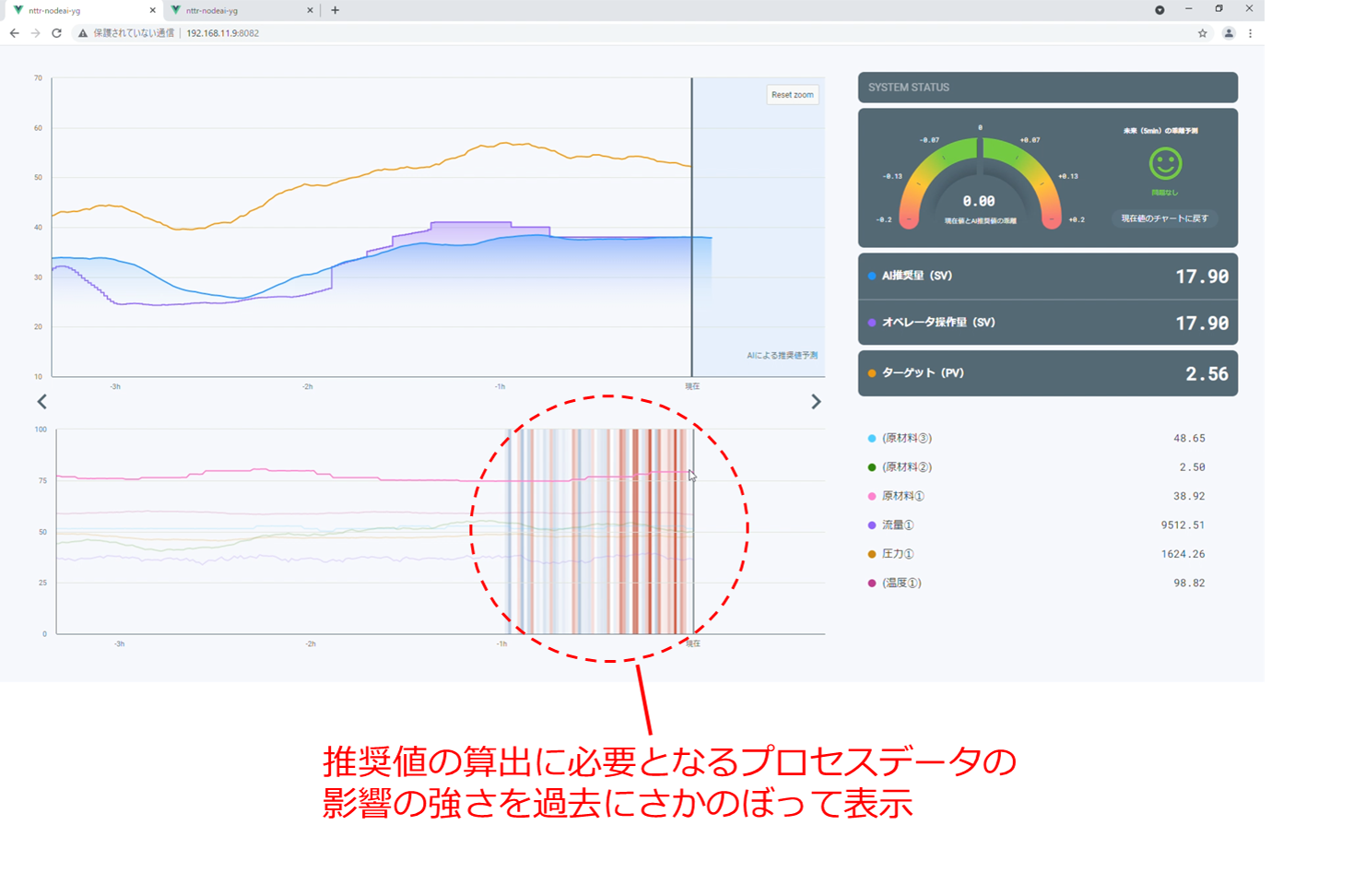Viewport: 1354px width, 896px height.
Task: Click the browser back arrow
Action: click(x=14, y=33)
